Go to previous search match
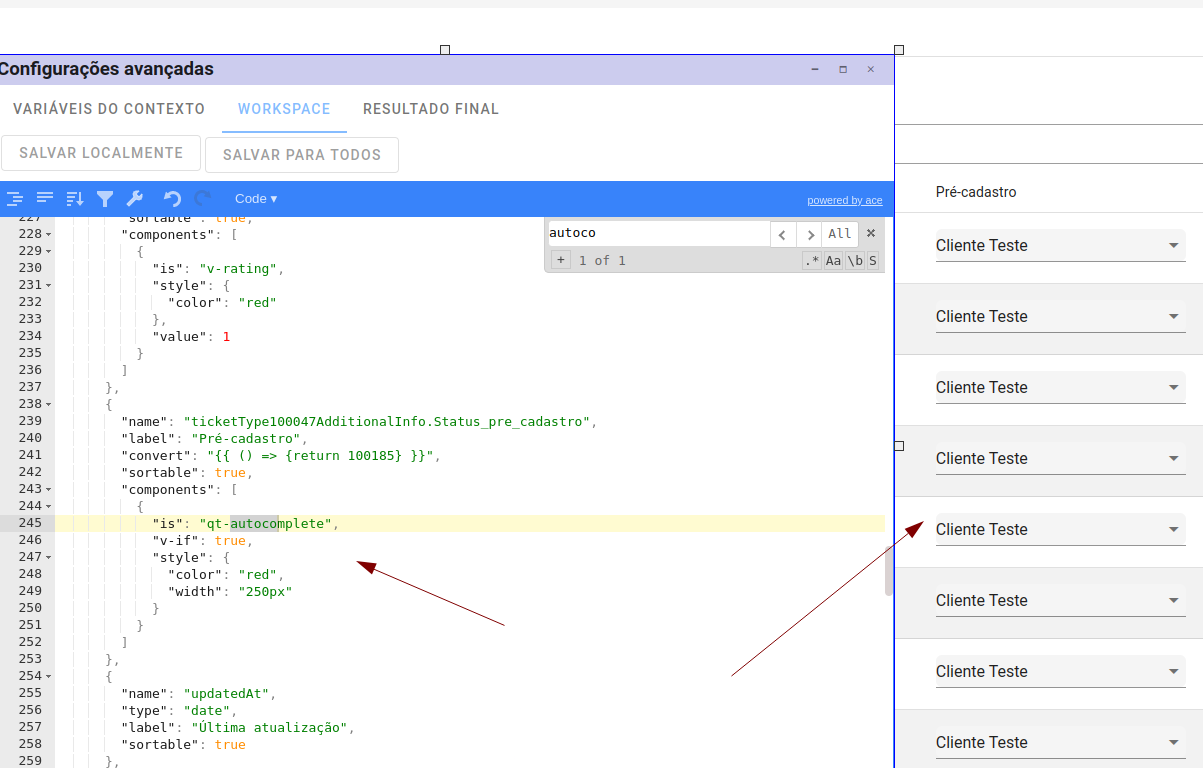This screenshot has width=1203, height=768. 783,234
